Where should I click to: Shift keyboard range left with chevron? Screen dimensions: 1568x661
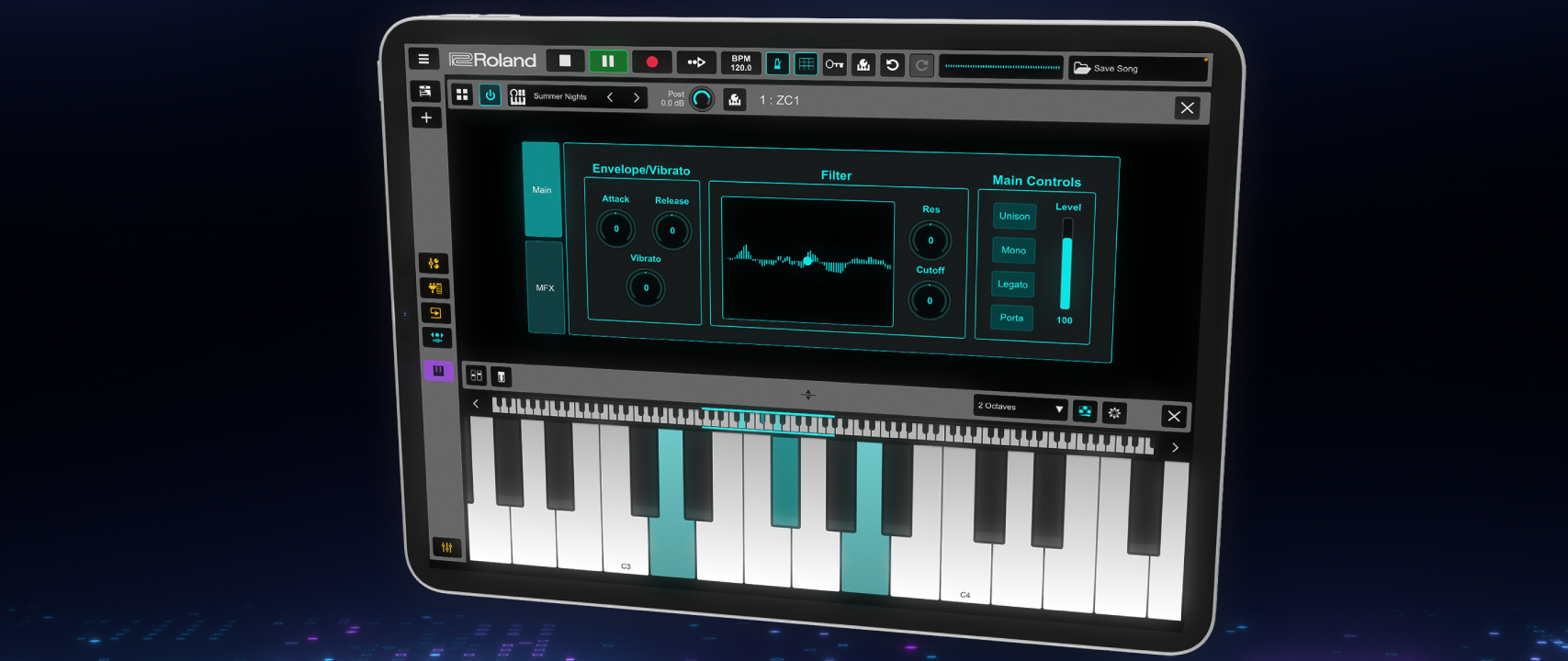click(476, 403)
